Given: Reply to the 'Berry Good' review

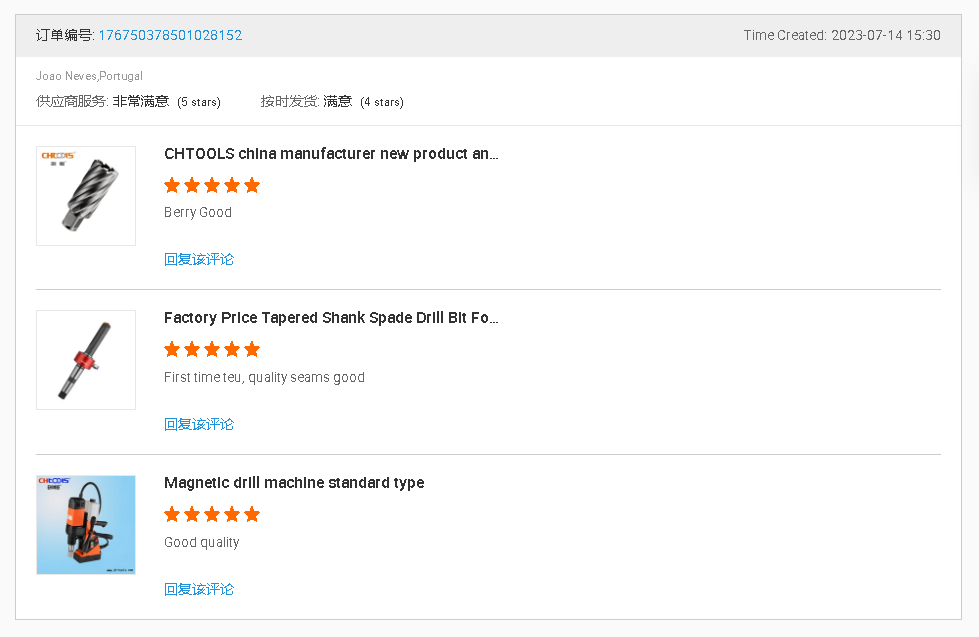Looking at the screenshot, I should coord(199,259).
